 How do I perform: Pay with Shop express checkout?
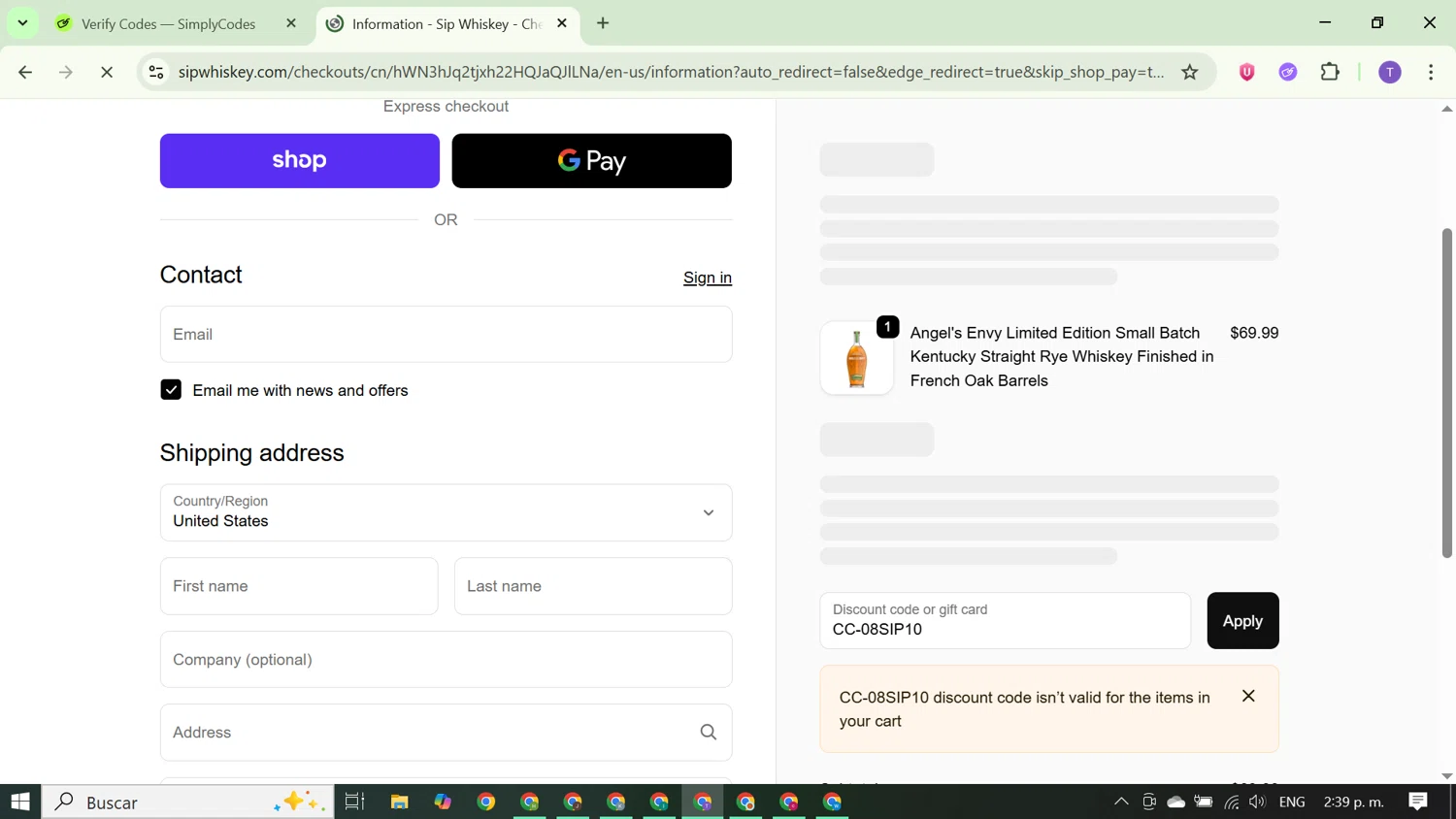[300, 161]
